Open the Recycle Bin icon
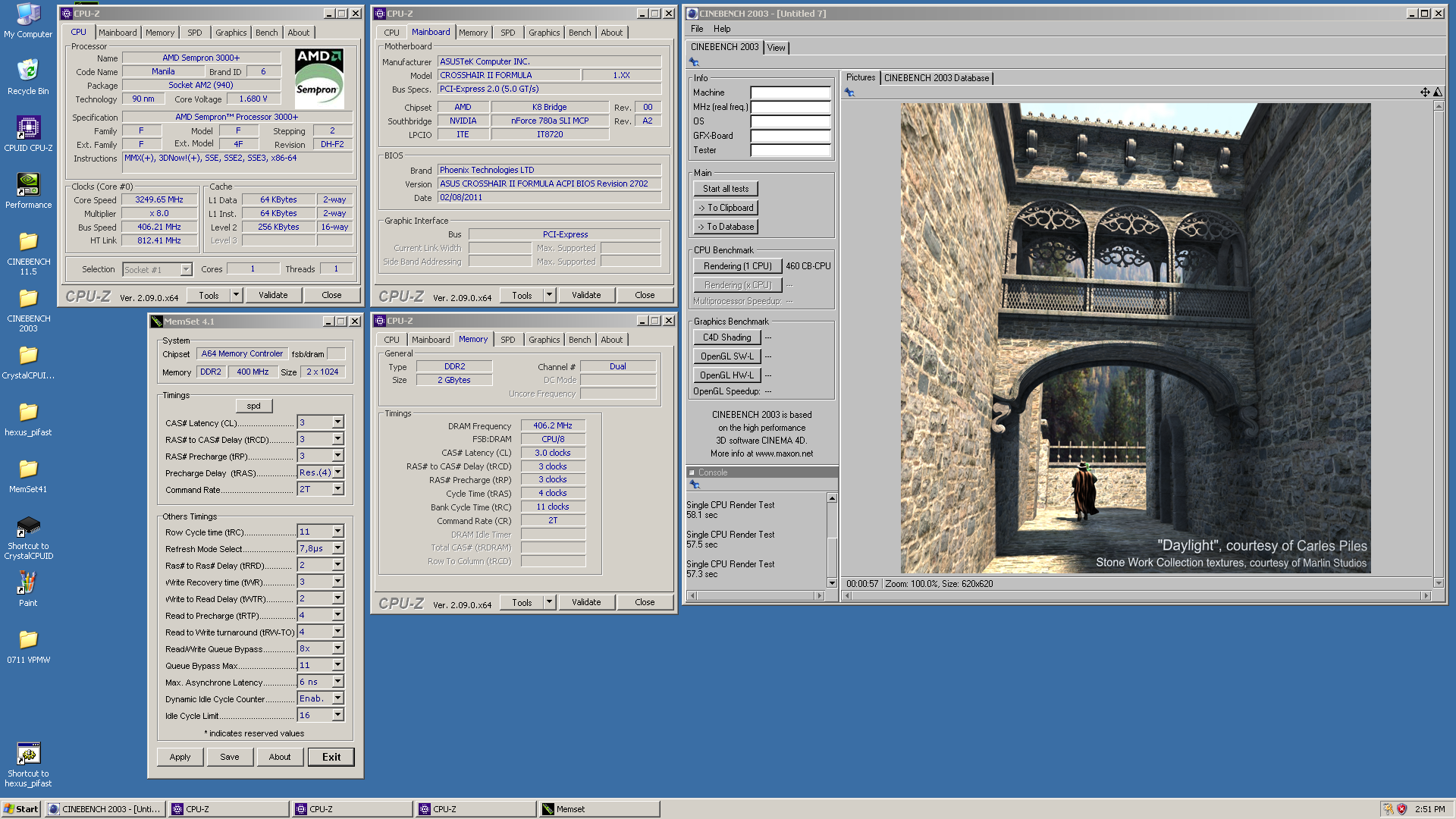Screen dimensions: 1456x819 pyautogui.click(x=28, y=77)
